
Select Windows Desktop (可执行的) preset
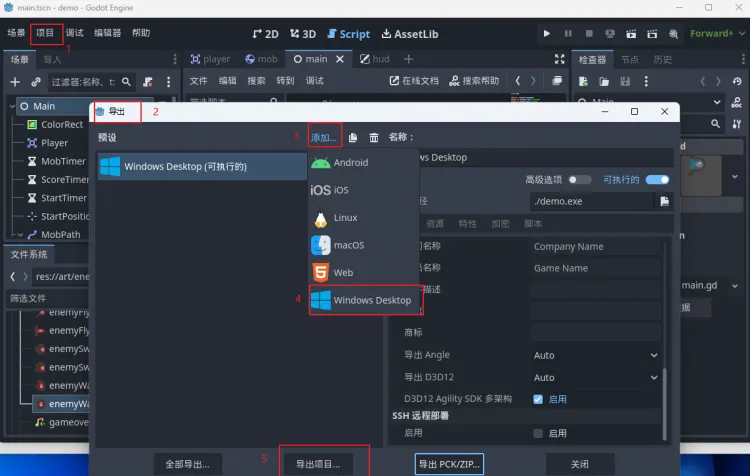tap(202, 166)
